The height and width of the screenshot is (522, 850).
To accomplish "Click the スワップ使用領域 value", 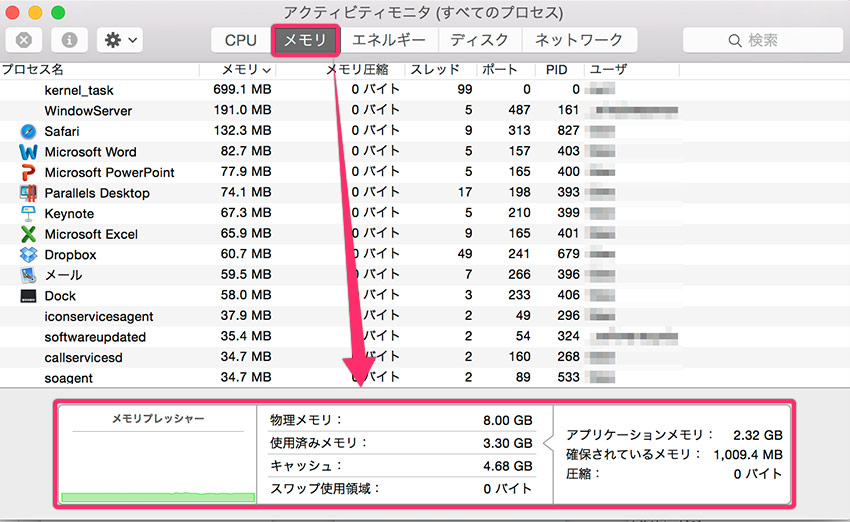I will pyautogui.click(x=507, y=489).
